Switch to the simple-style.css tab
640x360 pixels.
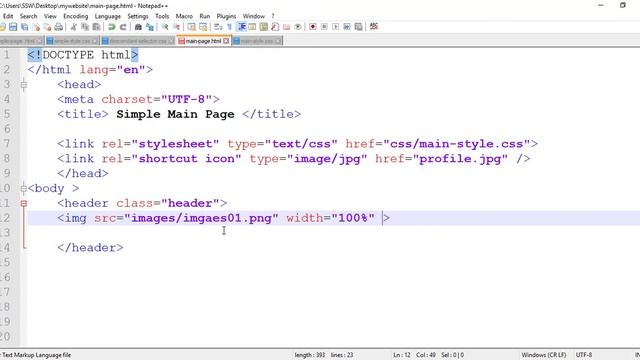tap(71, 41)
